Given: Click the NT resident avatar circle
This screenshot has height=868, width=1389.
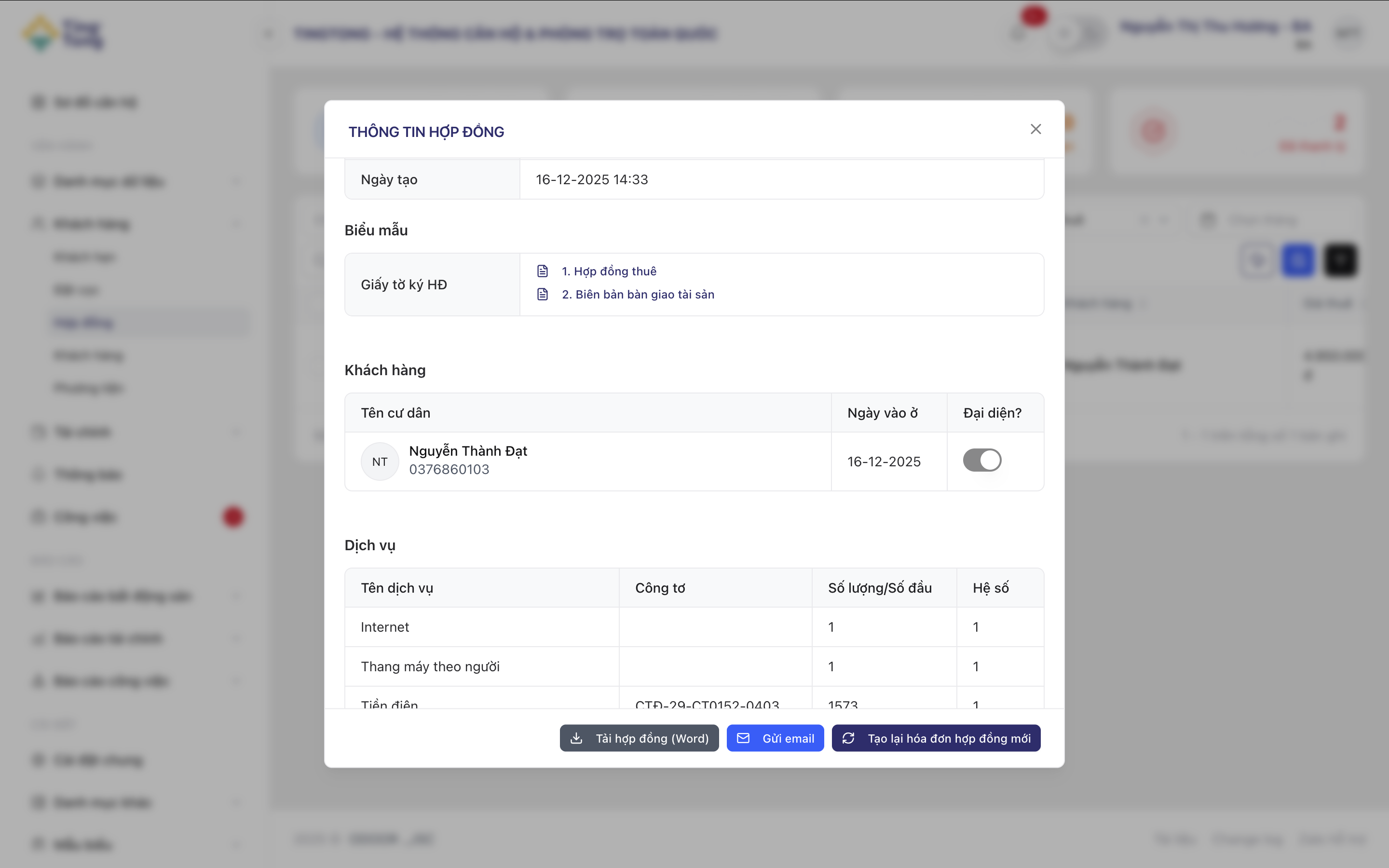Looking at the screenshot, I should click(x=380, y=461).
